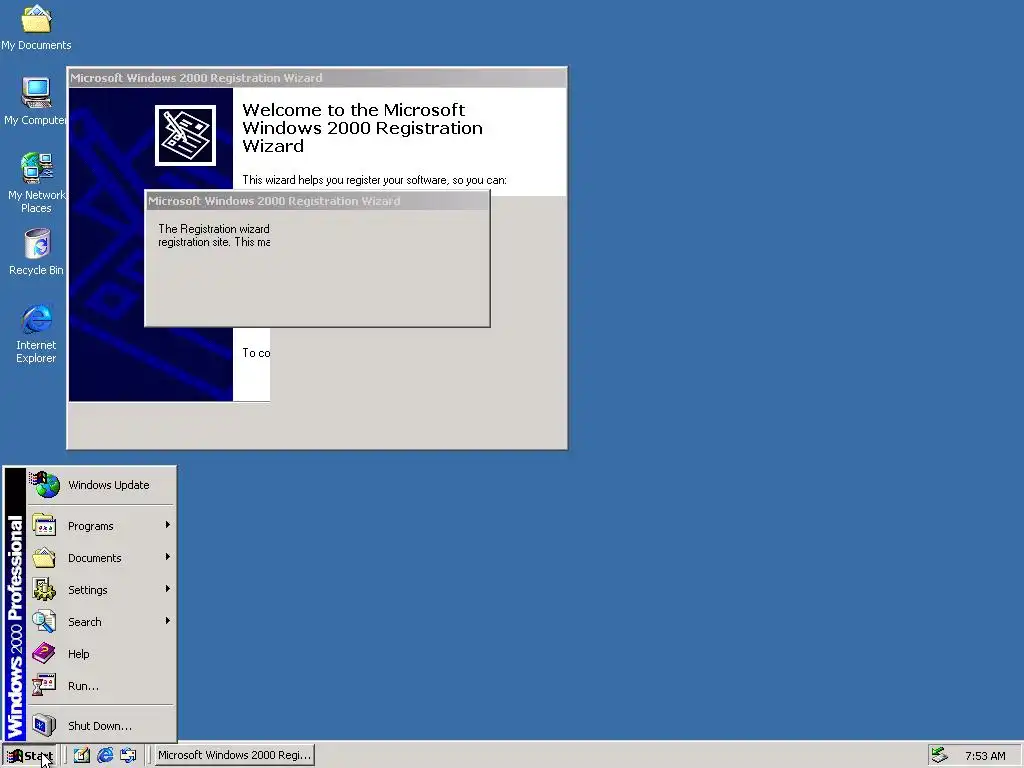This screenshot has width=1024, height=768.
Task: Click the registration wizard logo image
Action: point(185,135)
